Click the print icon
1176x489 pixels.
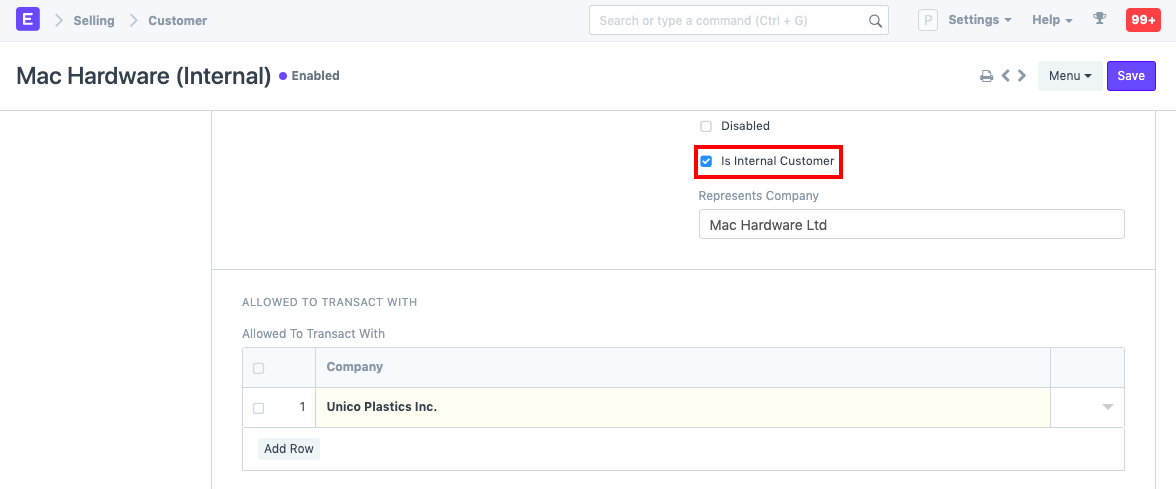click(x=986, y=76)
